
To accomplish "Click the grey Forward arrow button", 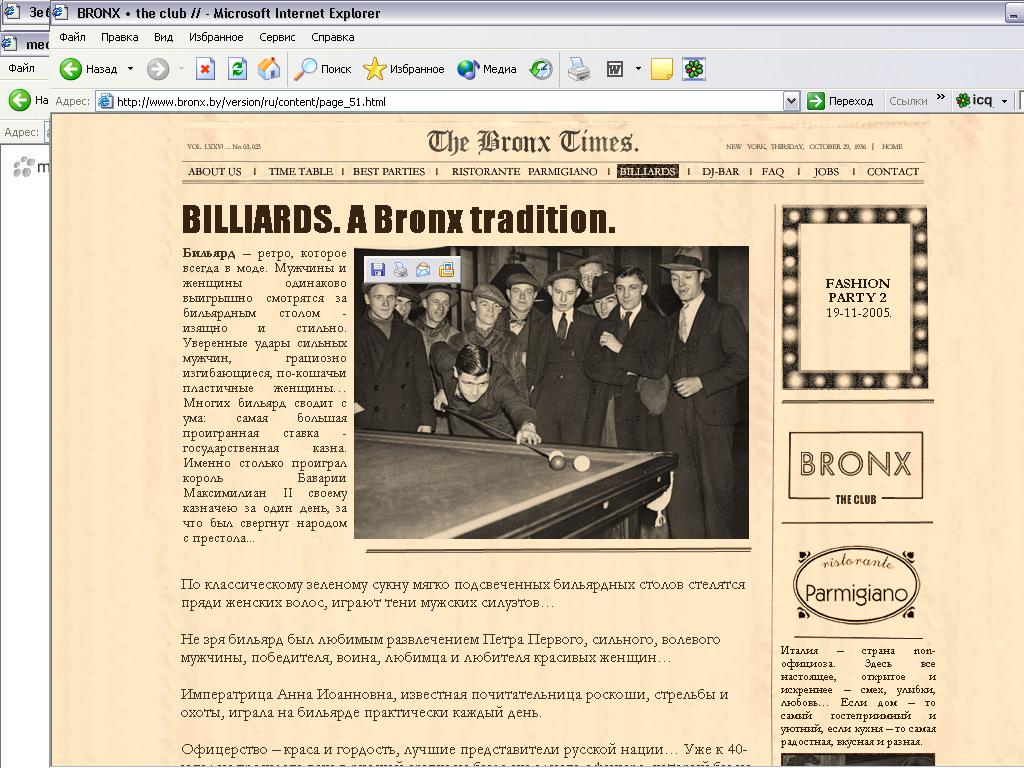I will (157, 69).
